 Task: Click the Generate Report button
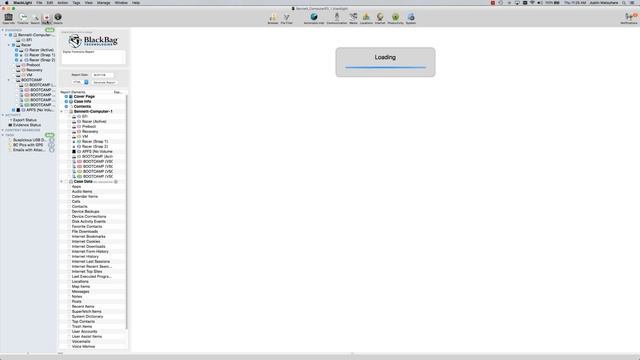click(x=104, y=82)
